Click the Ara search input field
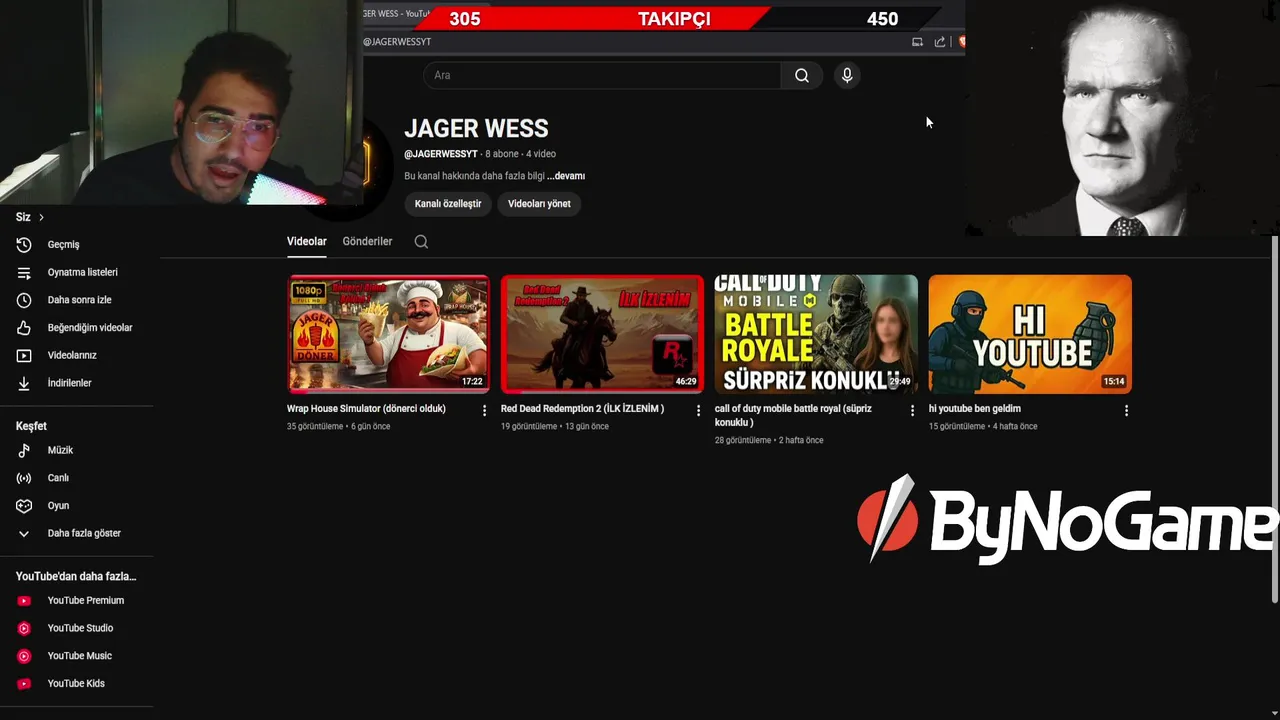This screenshot has height=720, width=1280. tap(602, 75)
